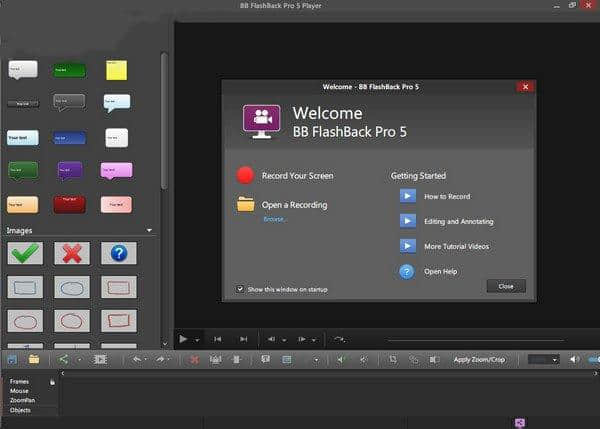
Task: Select the Objects timeline row
Action: (x=21, y=410)
